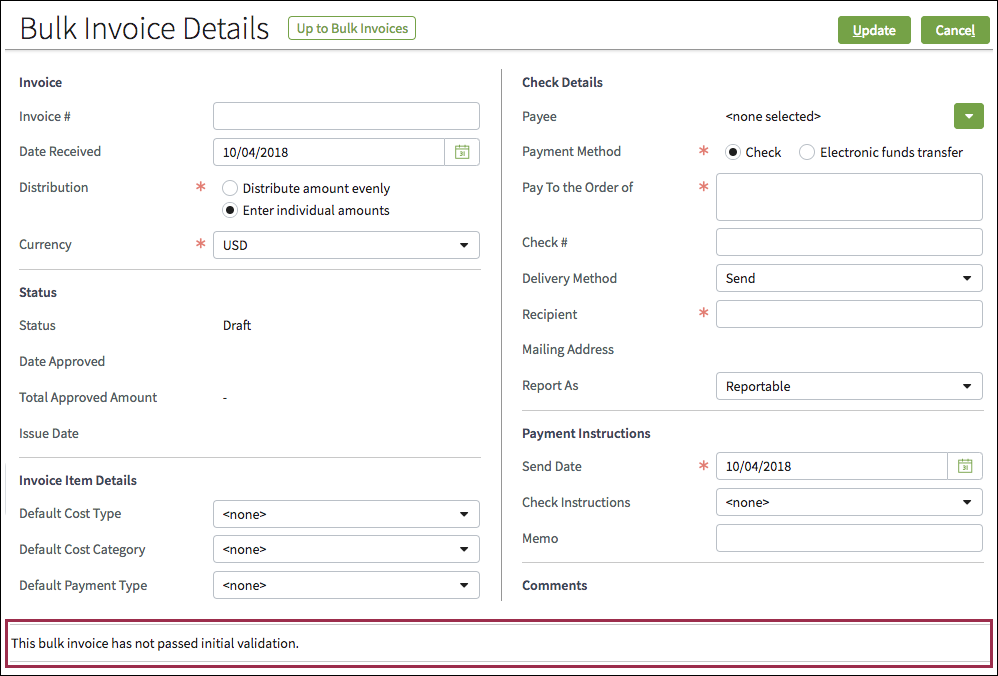The height and width of the screenshot is (676, 998).
Task: Open the Delivery Method dropdown
Action: point(849,278)
